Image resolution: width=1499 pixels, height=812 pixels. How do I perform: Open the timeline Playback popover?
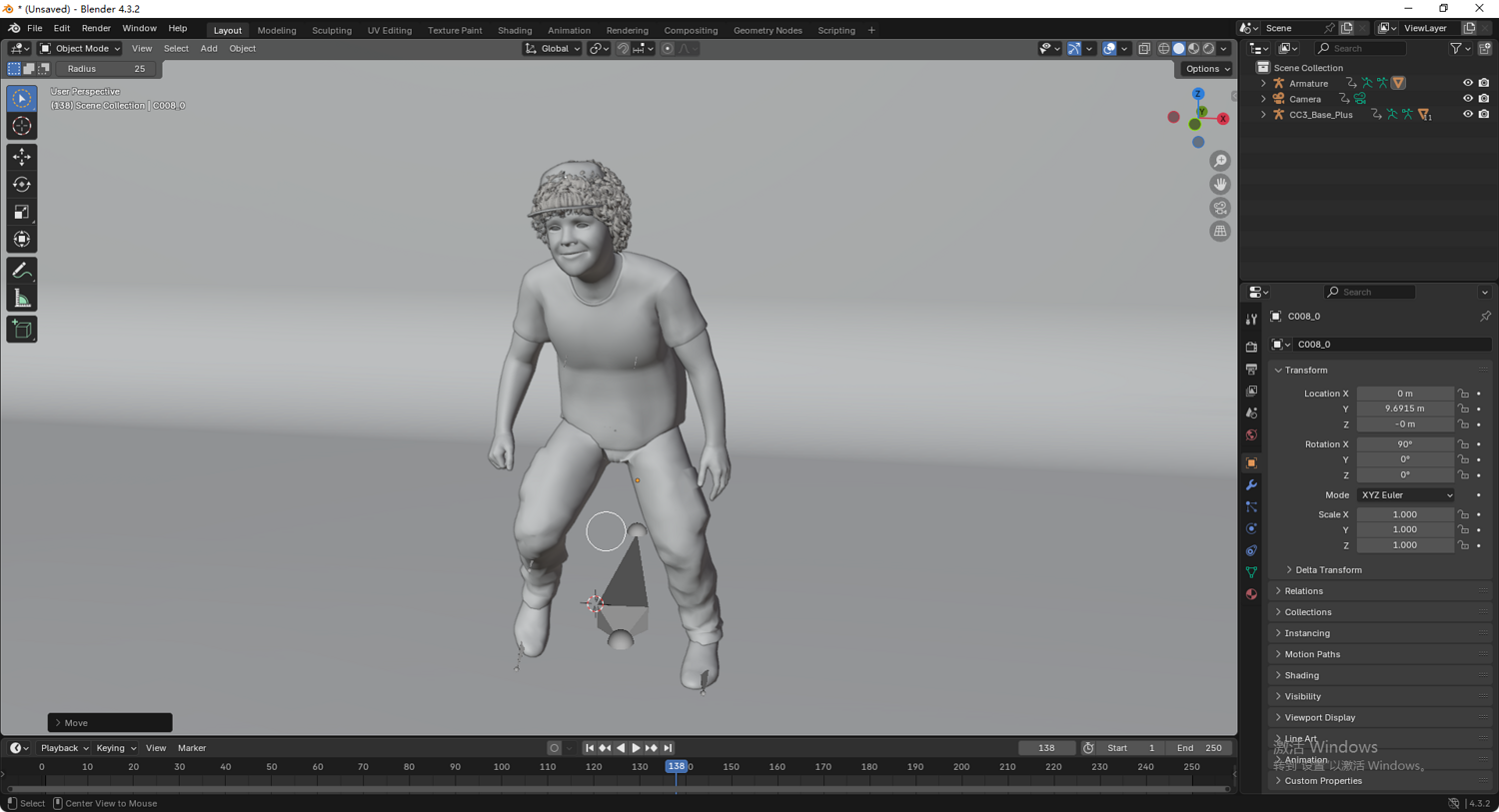(64, 748)
